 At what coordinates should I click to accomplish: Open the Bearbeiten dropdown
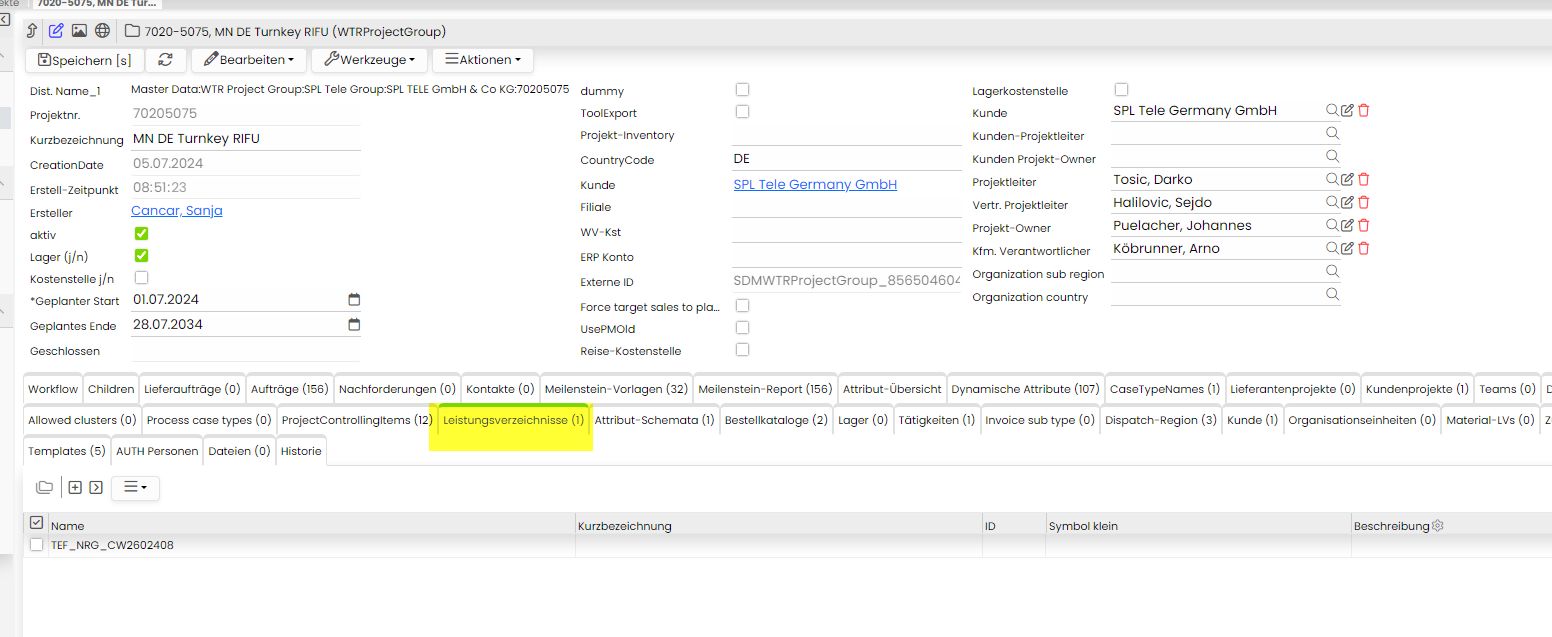249,60
